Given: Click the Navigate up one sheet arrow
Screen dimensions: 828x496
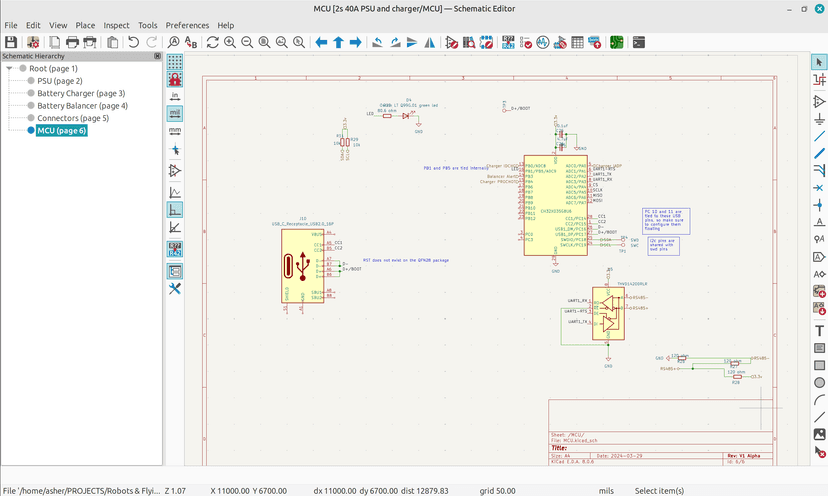Looking at the screenshot, I should [339, 42].
